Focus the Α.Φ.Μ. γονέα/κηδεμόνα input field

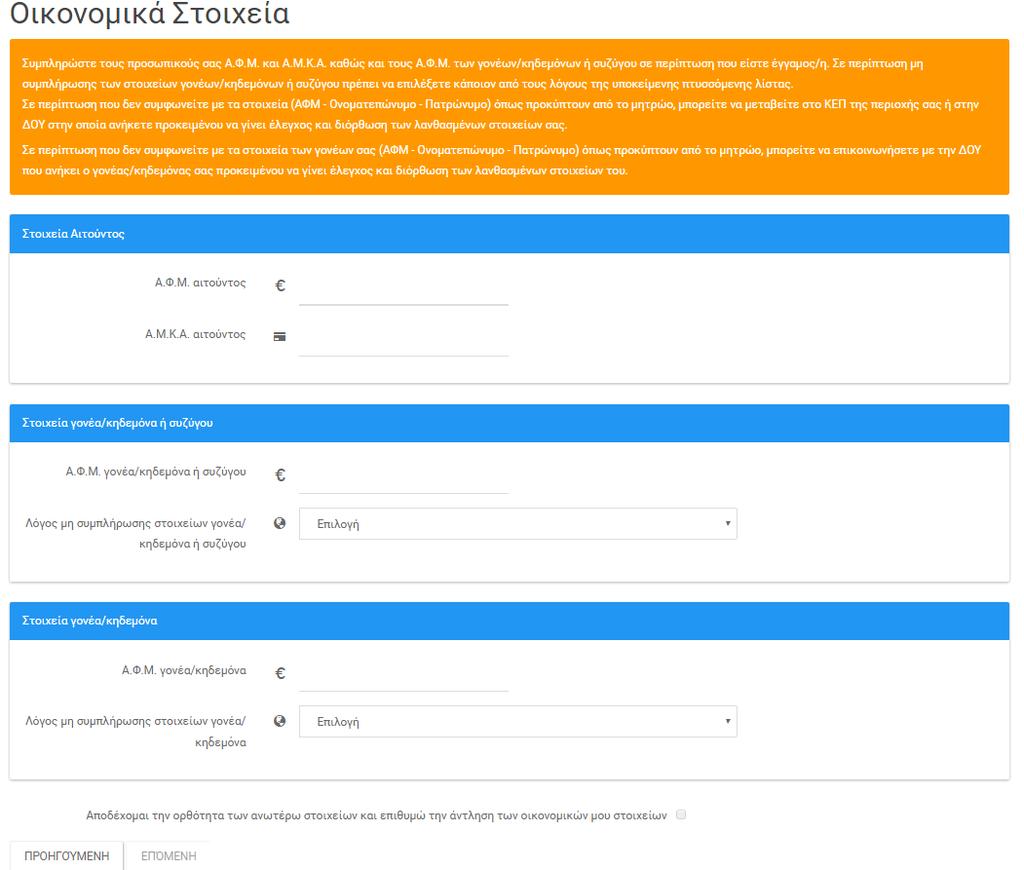404,677
